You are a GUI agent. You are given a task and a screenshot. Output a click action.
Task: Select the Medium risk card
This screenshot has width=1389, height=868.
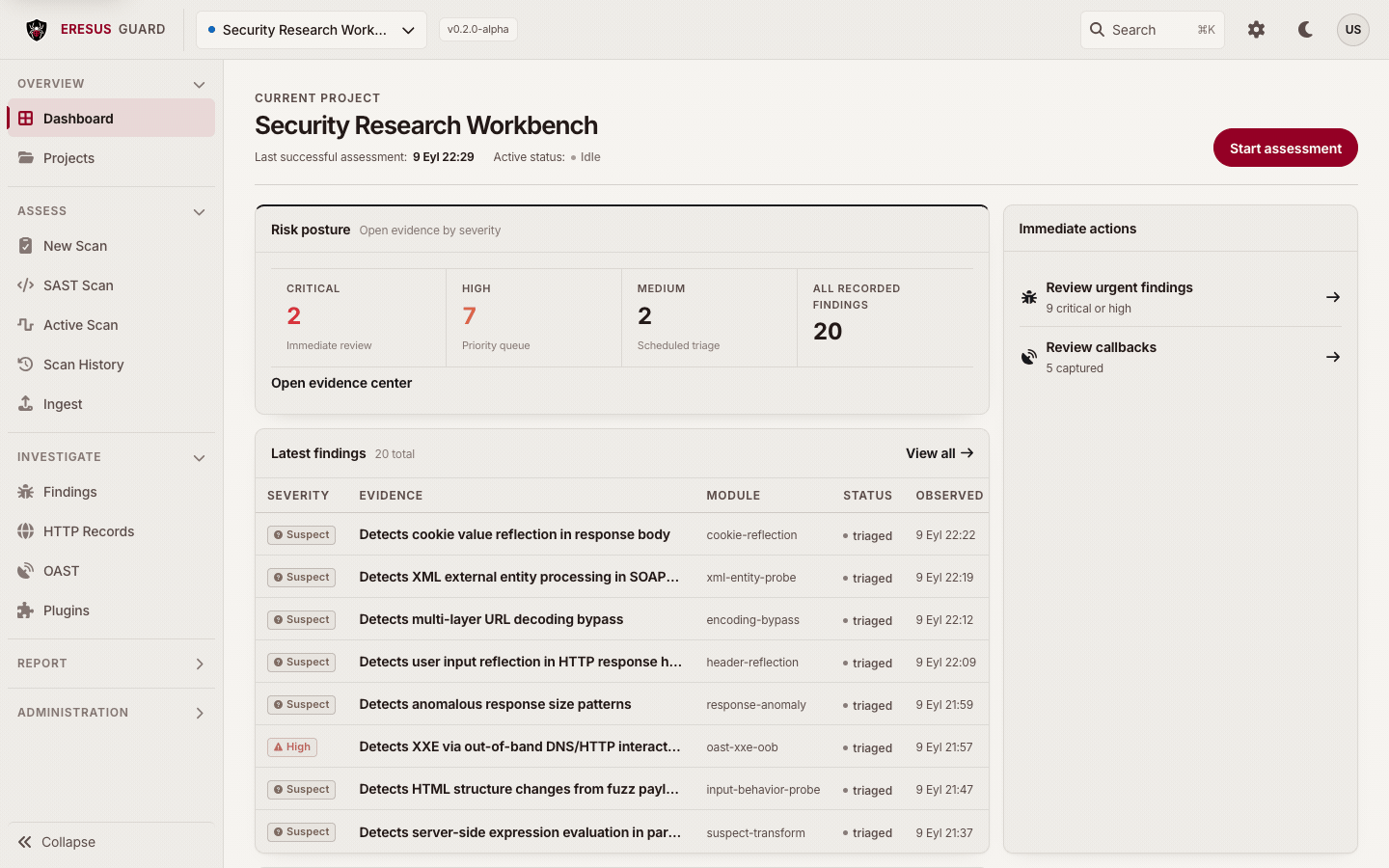coord(709,317)
